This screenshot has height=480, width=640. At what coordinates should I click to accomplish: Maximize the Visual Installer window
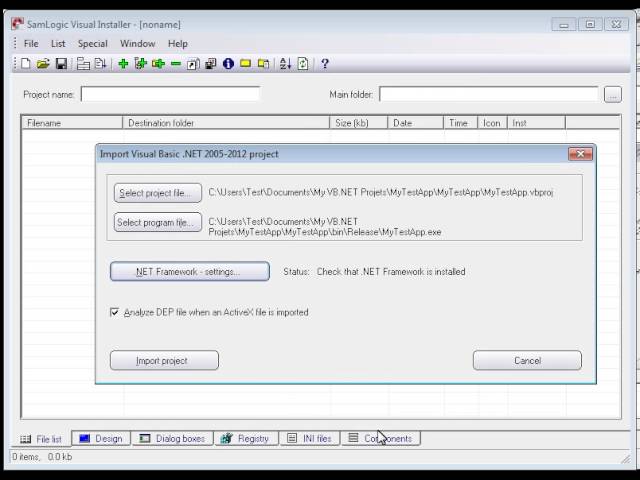point(590,24)
